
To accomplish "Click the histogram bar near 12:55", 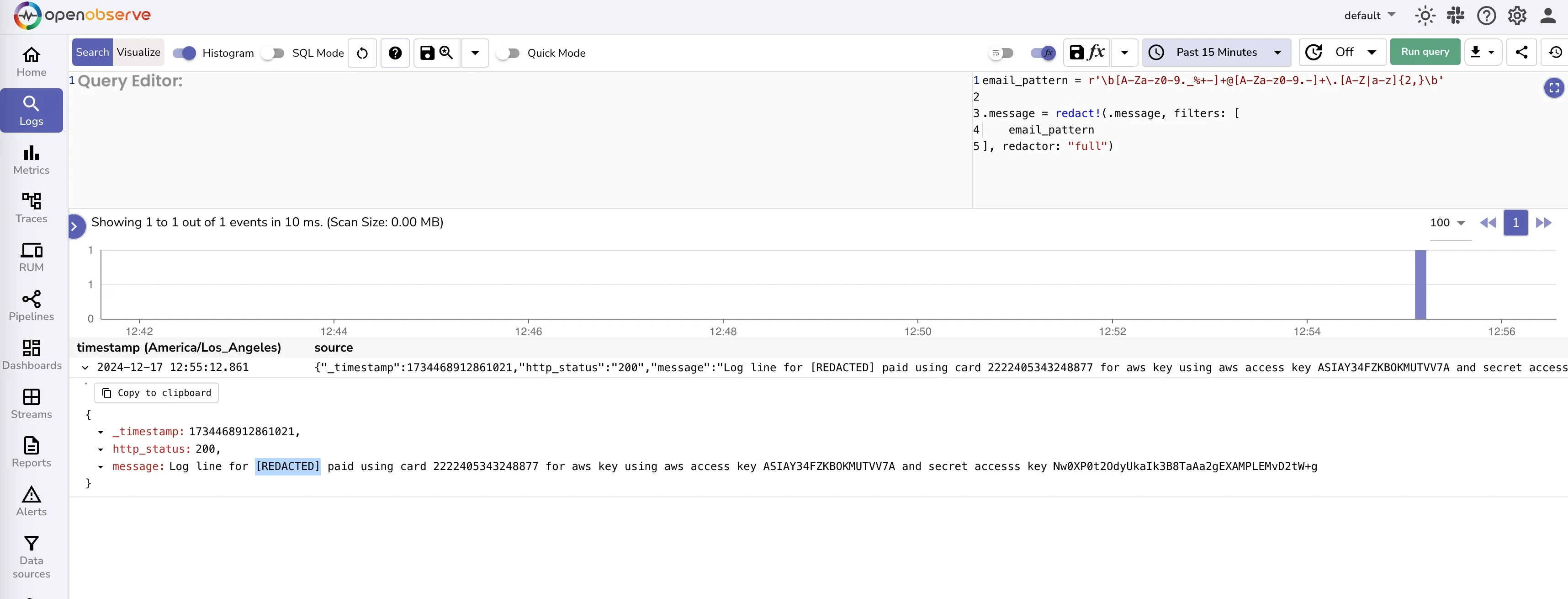I will (1420, 284).
